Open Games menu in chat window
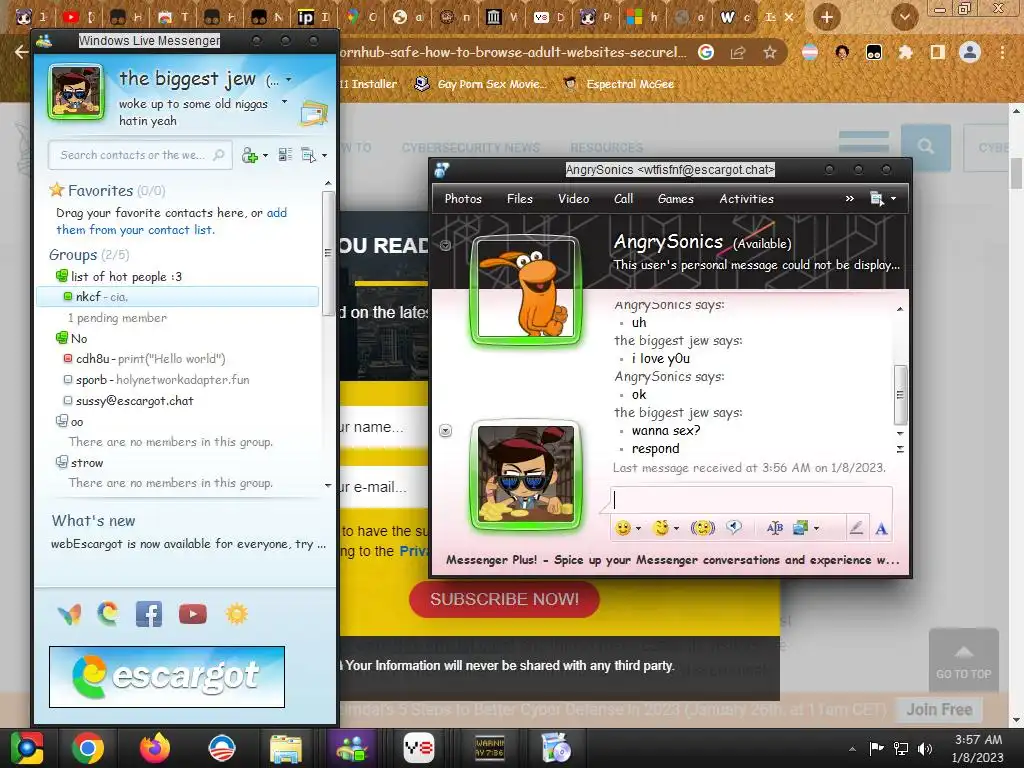The width and height of the screenshot is (1024, 768). [675, 199]
